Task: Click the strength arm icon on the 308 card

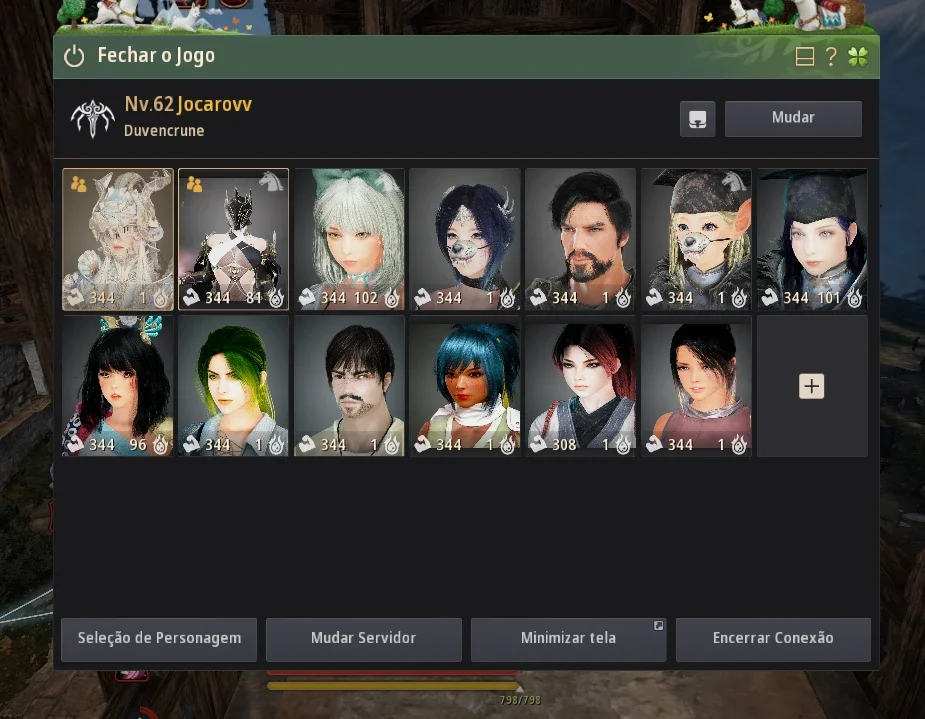Action: (x=539, y=444)
